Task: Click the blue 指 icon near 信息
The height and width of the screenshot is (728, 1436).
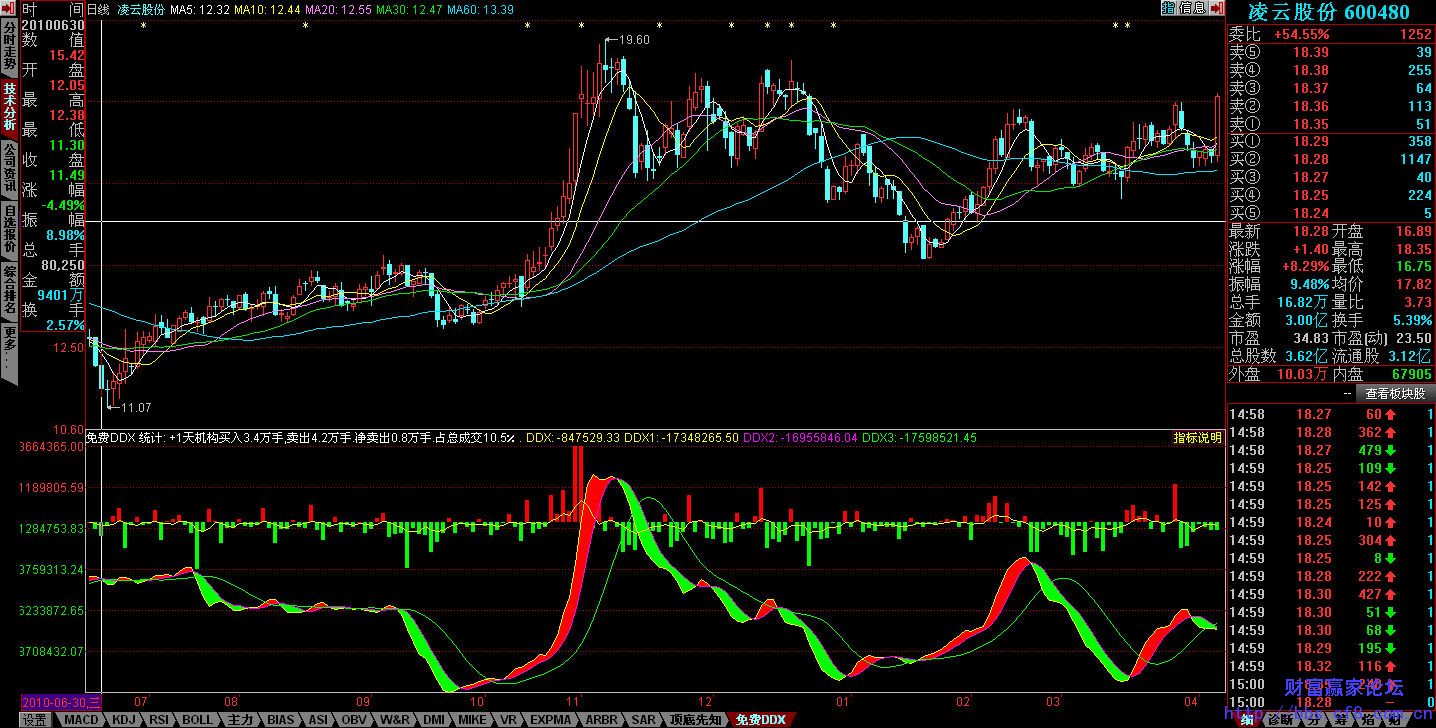Action: tap(1168, 9)
